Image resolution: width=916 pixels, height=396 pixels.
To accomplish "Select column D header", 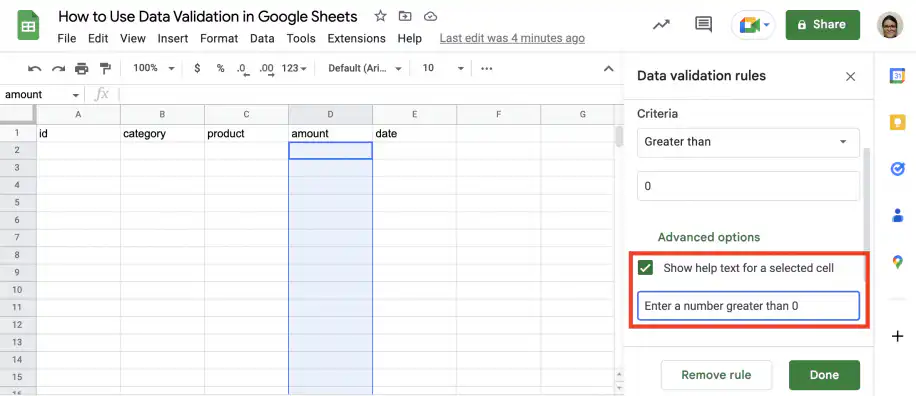I will coord(330,114).
